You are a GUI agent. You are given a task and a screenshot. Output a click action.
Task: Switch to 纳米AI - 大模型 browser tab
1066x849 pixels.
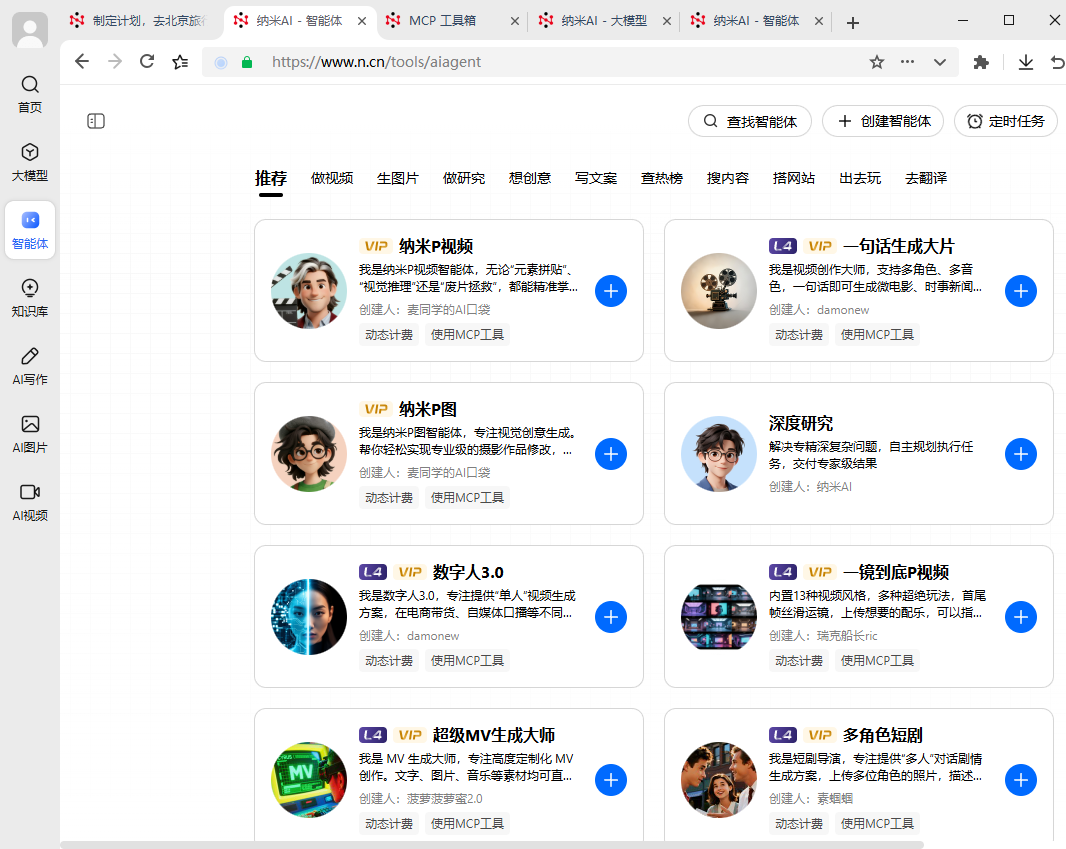[x=595, y=21]
